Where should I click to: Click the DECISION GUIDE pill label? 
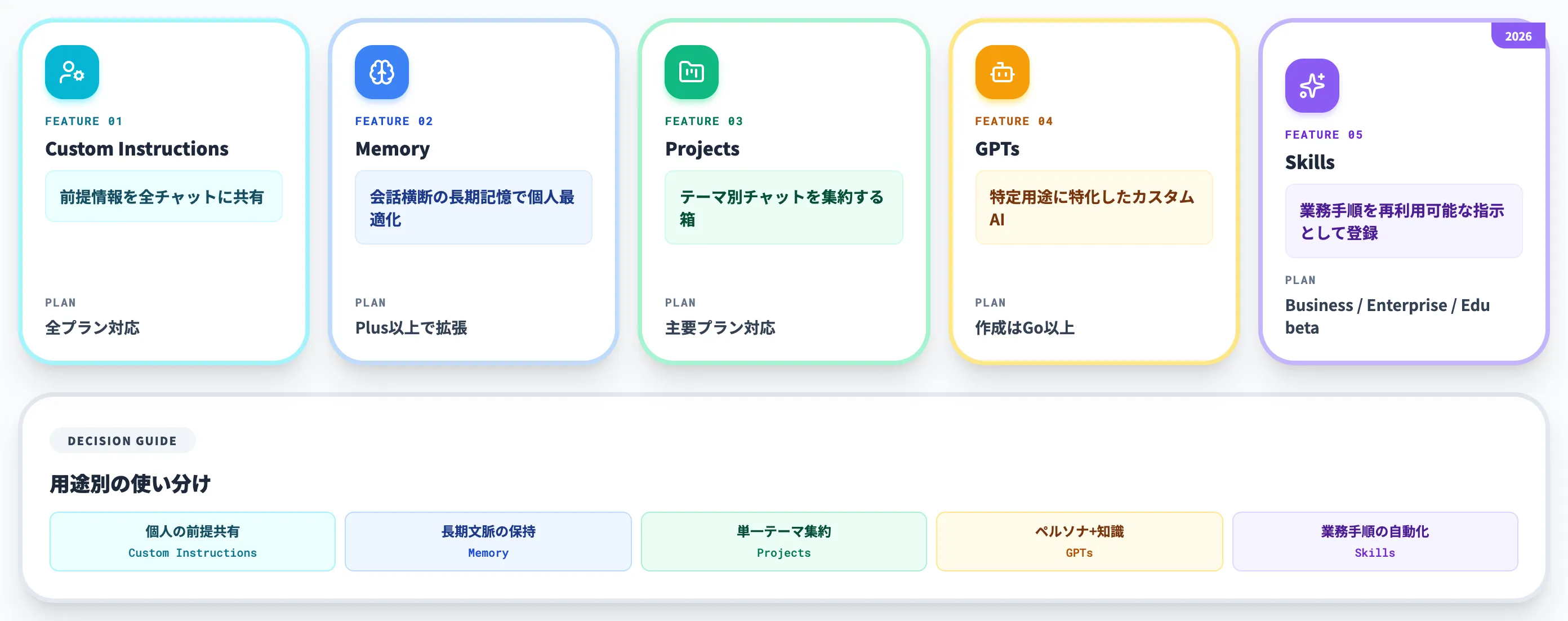click(x=122, y=440)
